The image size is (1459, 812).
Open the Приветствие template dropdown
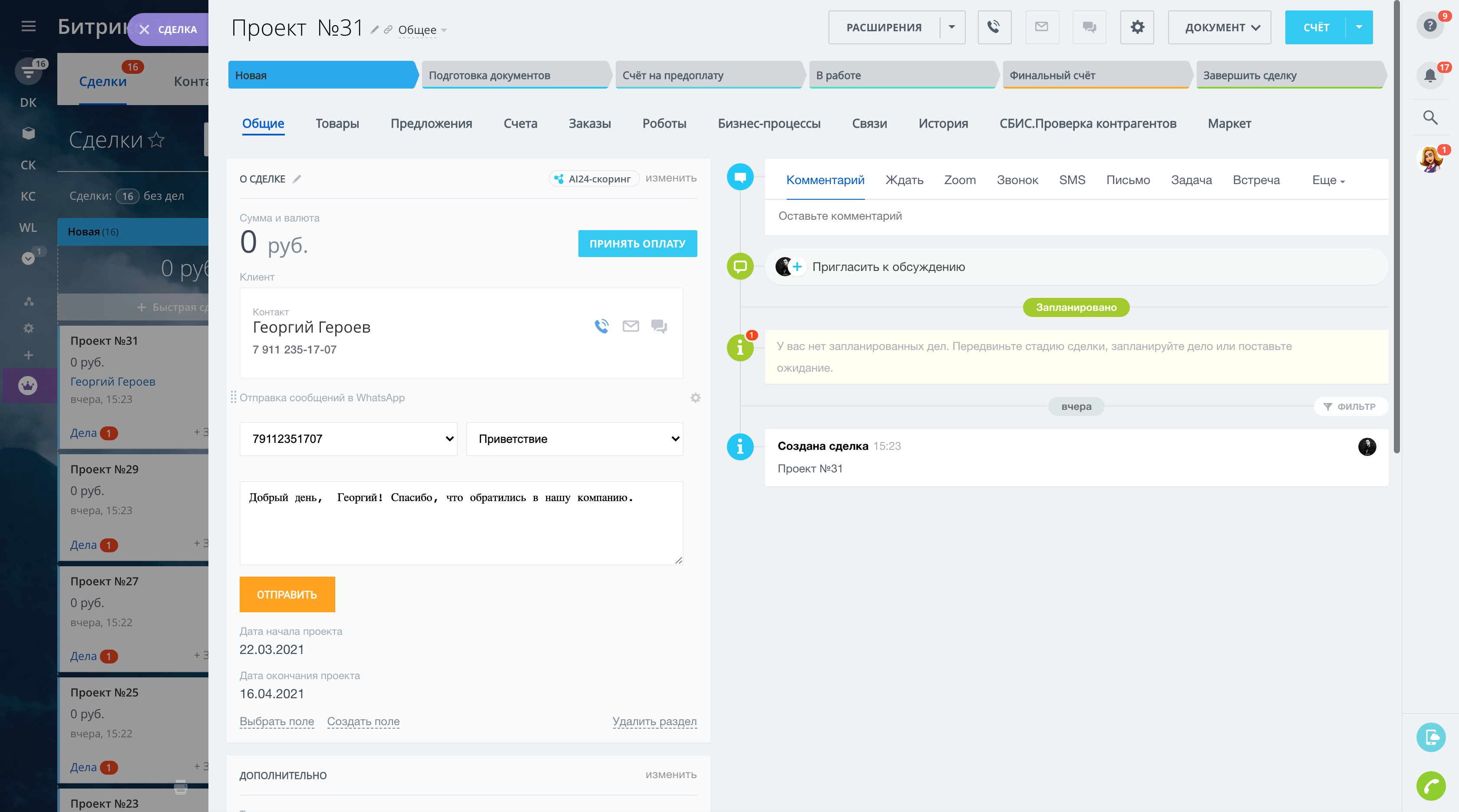(574, 439)
